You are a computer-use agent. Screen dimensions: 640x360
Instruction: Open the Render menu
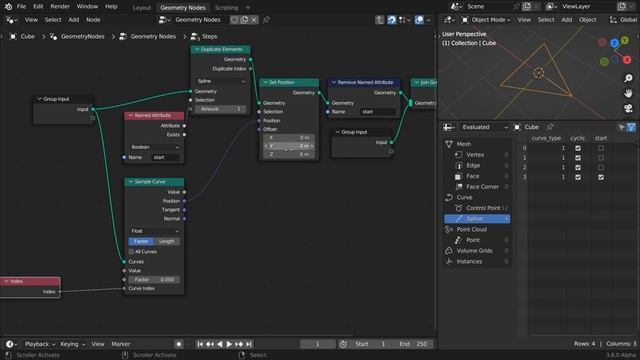point(60,7)
